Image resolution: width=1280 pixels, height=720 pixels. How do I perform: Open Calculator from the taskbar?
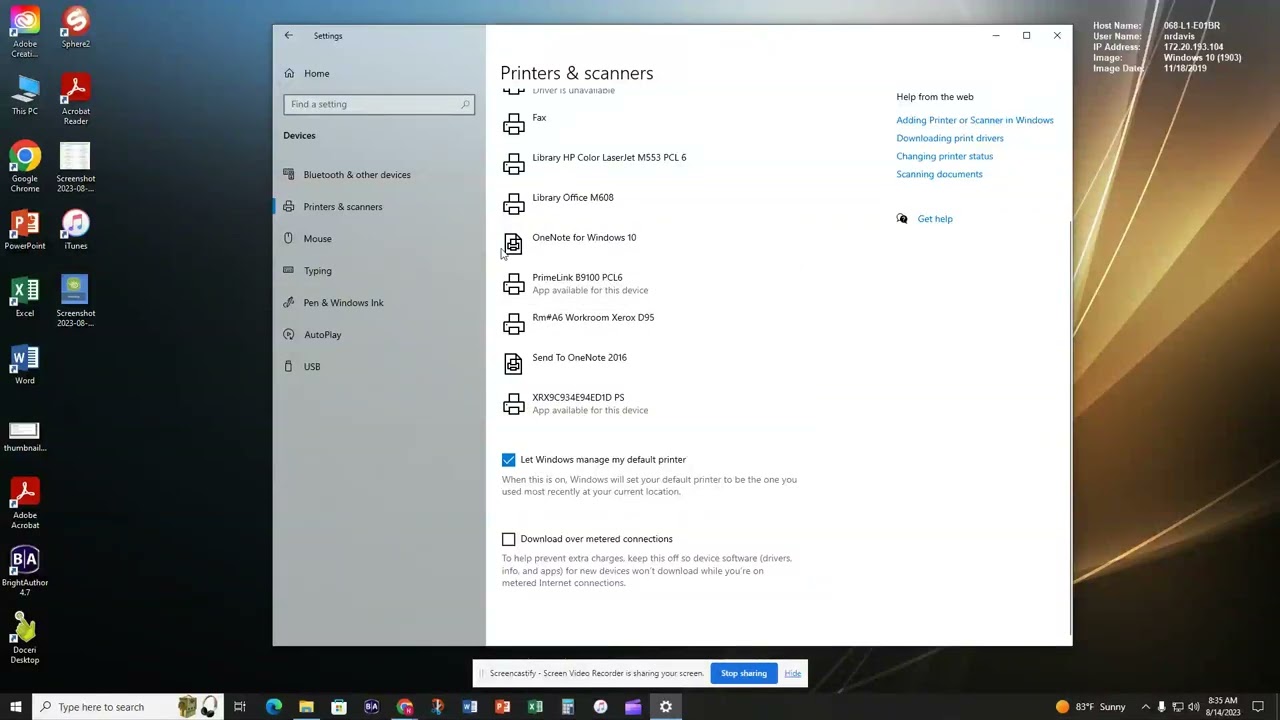568,707
